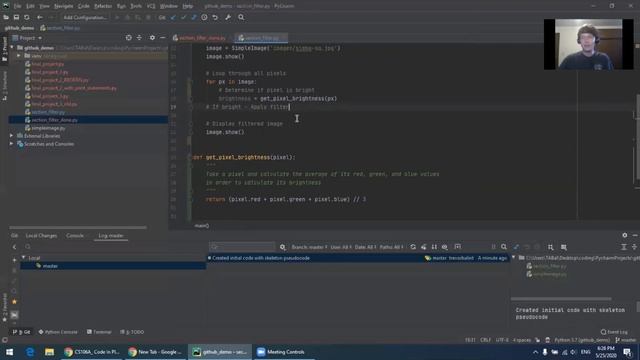Click the plus new branch icon
Viewport: 640px width, 360px height.
[14, 260]
